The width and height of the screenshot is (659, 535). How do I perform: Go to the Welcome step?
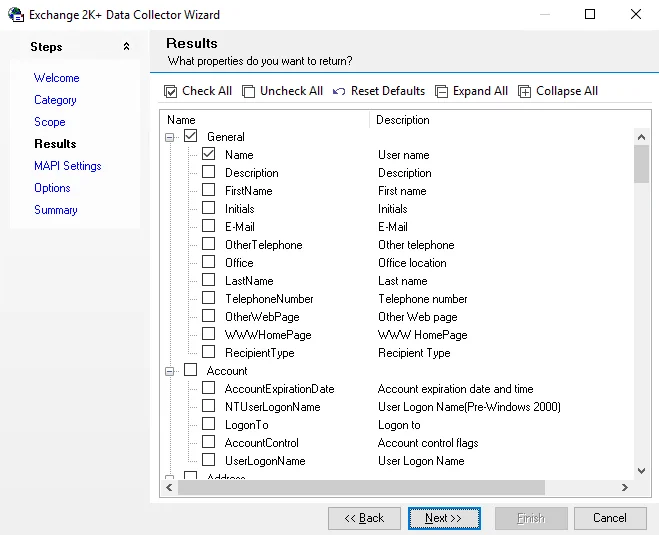coord(57,78)
